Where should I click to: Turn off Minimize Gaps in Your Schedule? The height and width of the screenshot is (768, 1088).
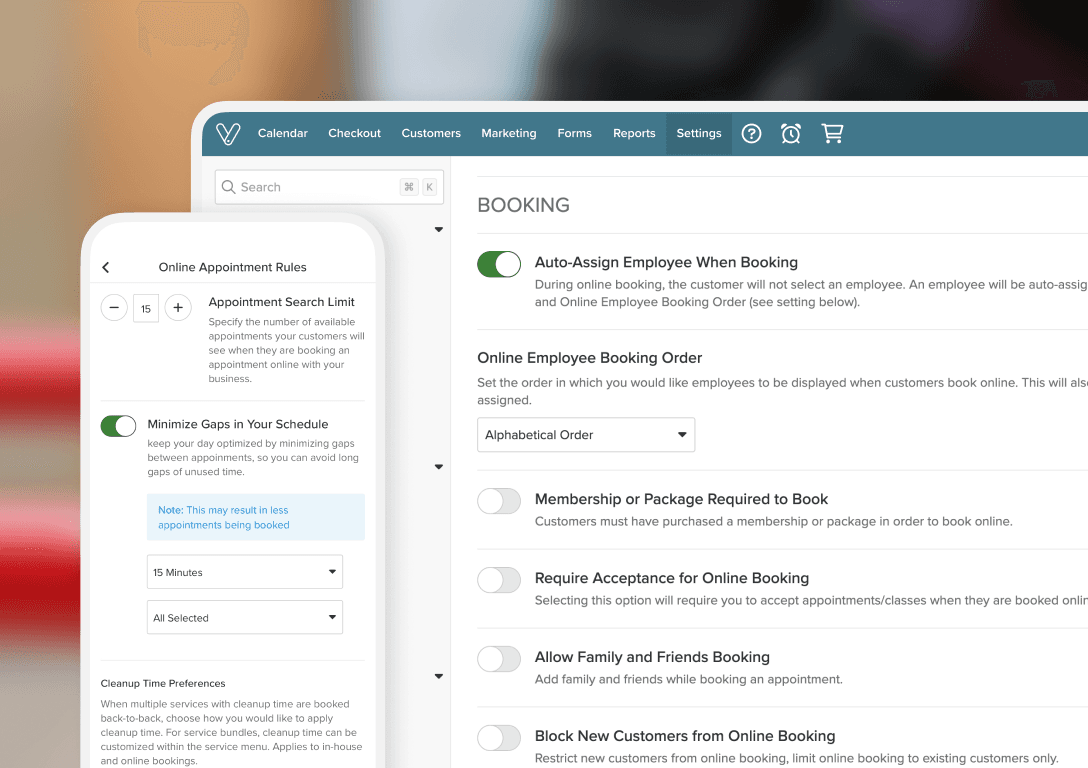[x=118, y=426]
